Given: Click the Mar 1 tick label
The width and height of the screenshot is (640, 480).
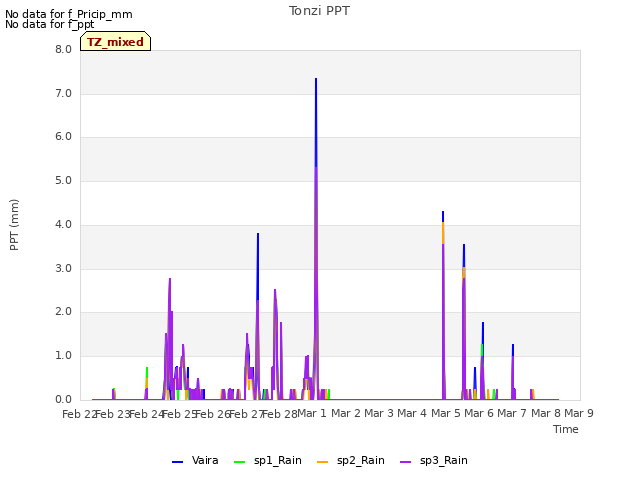Looking at the screenshot, I should point(312,413).
